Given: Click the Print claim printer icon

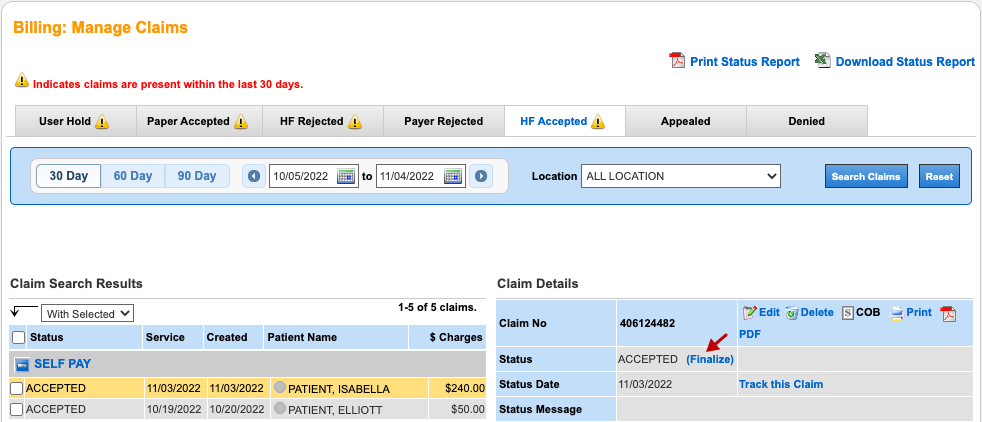Looking at the screenshot, I should pyautogui.click(x=897, y=313).
